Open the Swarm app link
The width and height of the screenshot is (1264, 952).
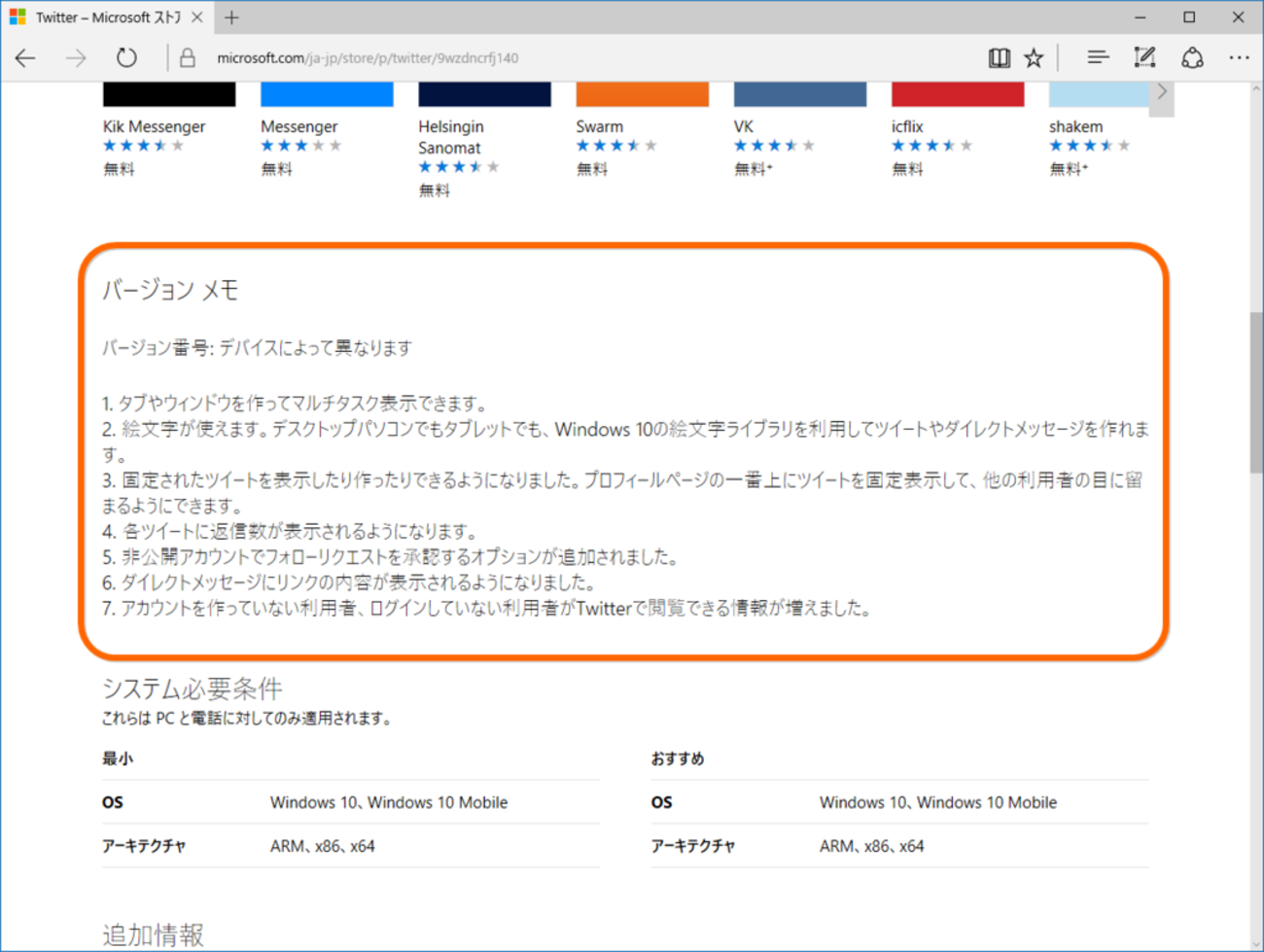click(600, 126)
